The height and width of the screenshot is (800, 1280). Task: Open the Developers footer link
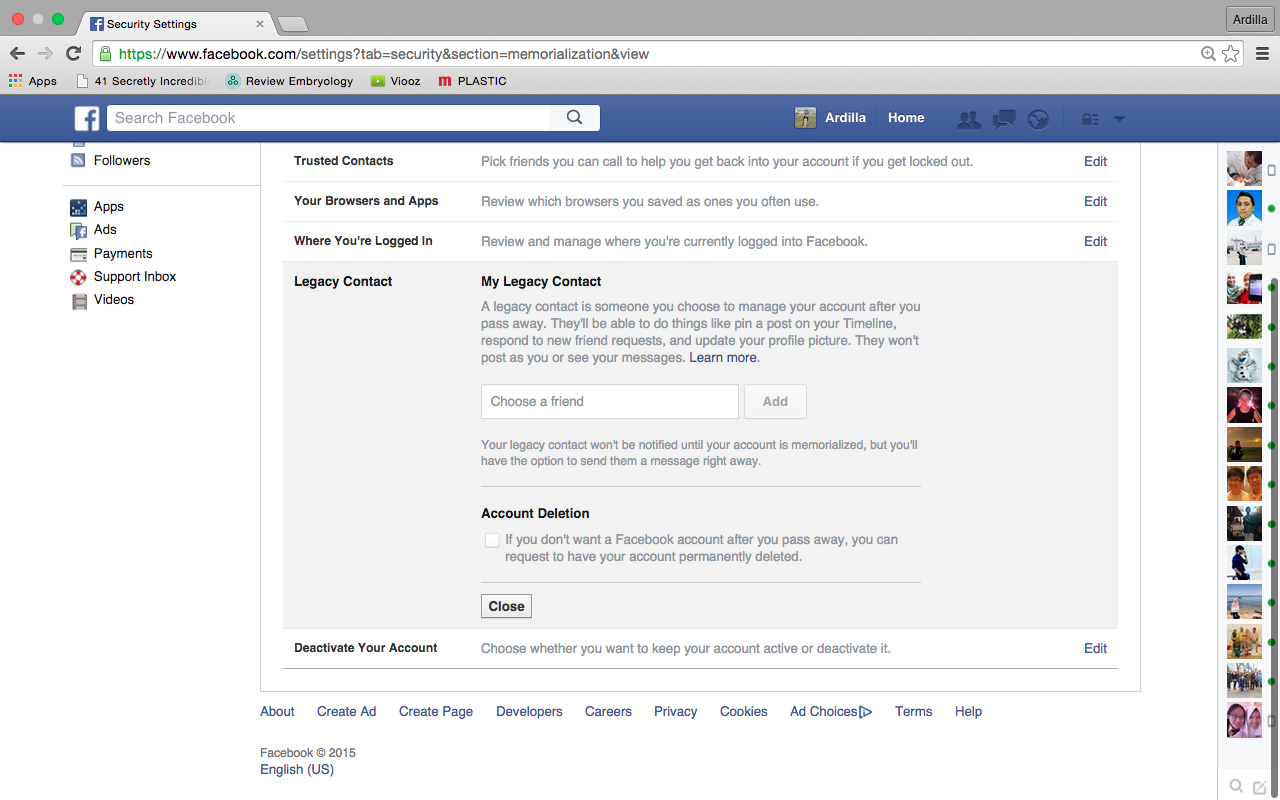tap(529, 712)
